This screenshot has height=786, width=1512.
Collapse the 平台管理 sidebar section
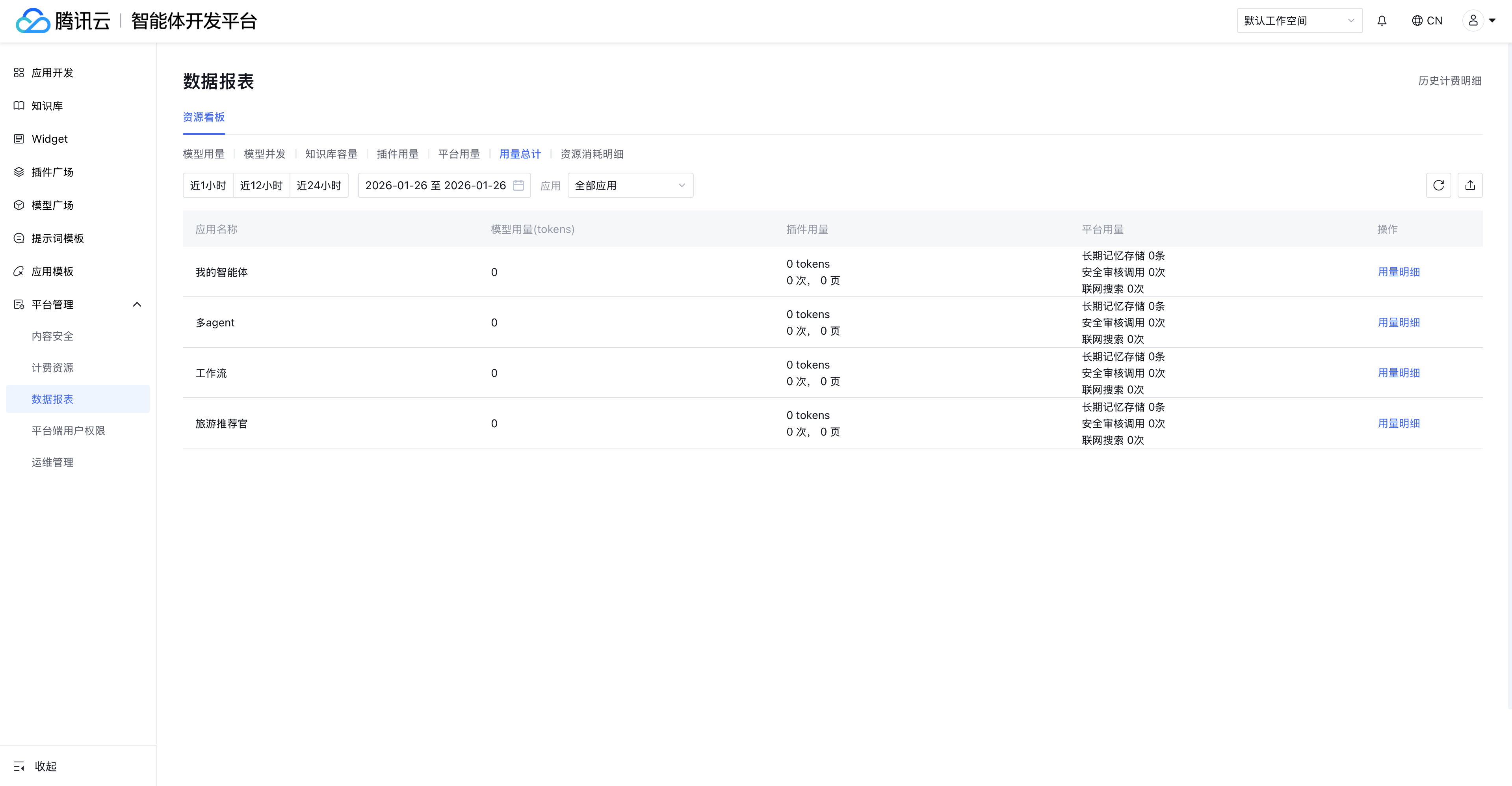tap(137, 304)
